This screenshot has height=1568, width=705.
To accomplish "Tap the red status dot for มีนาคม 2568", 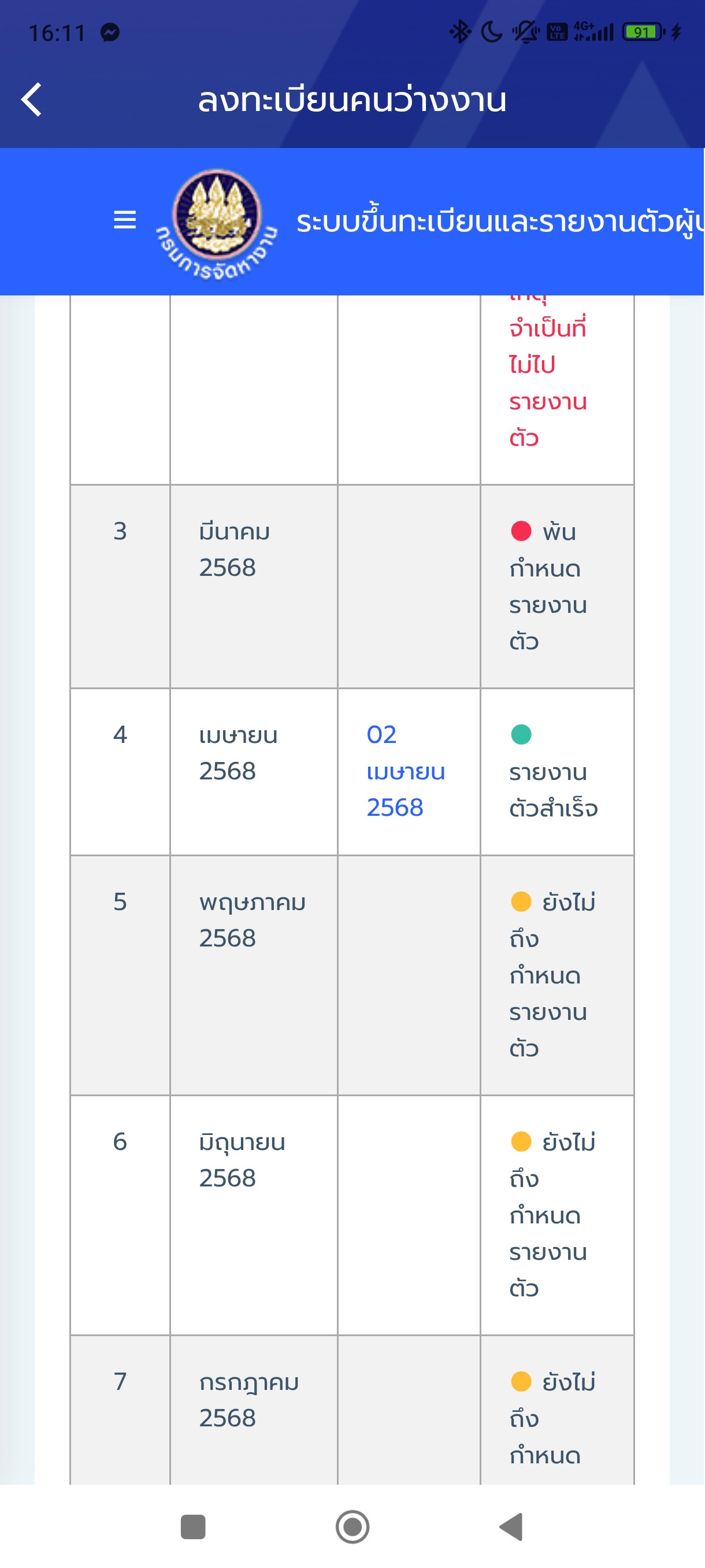I will coord(521,531).
